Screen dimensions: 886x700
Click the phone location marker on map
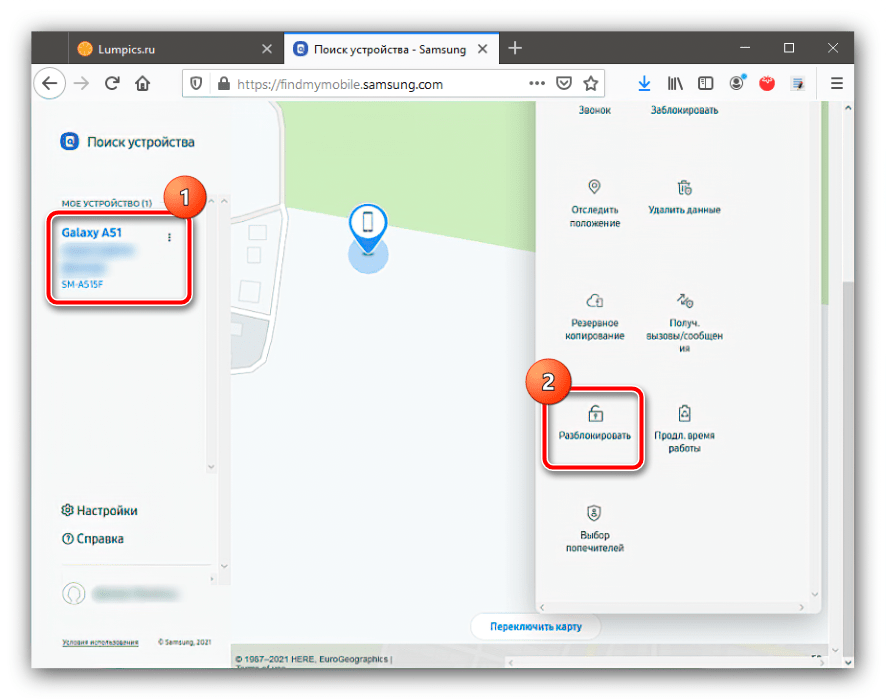click(368, 223)
